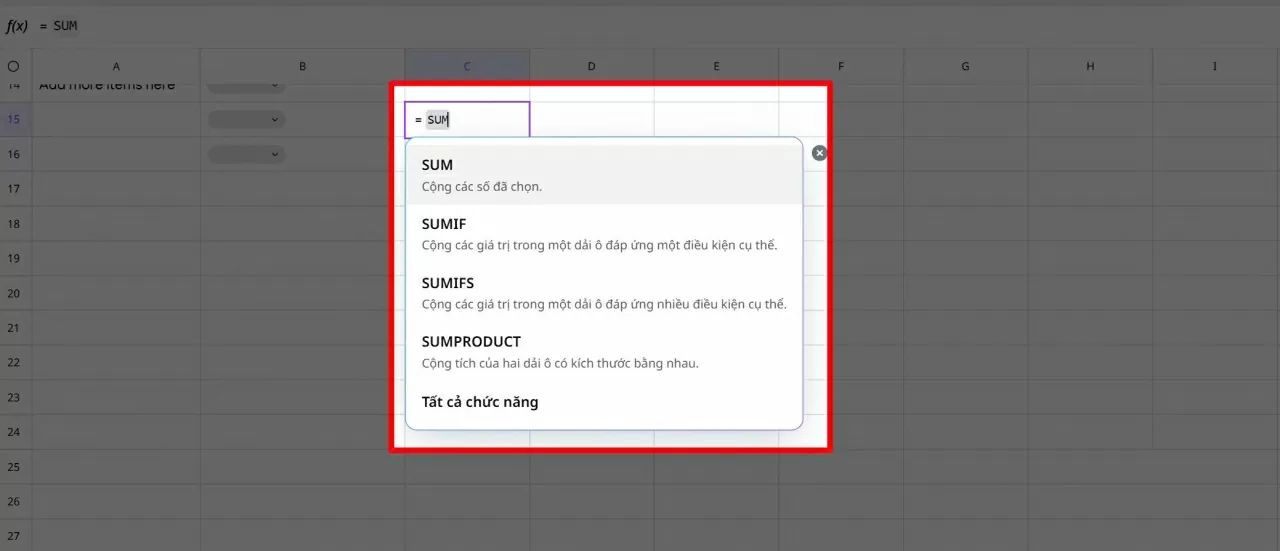Select row 20 header
Viewport: 1280px width, 551px height.
pyautogui.click(x=14, y=293)
